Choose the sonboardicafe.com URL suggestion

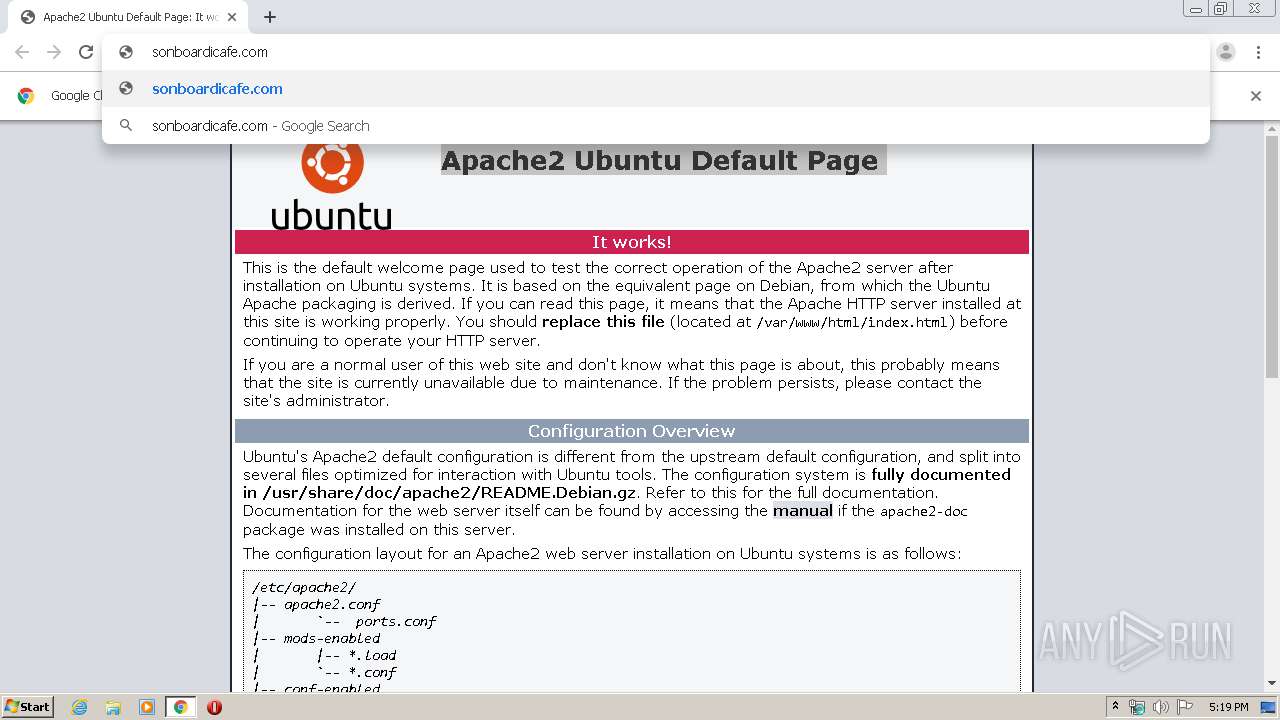656,89
